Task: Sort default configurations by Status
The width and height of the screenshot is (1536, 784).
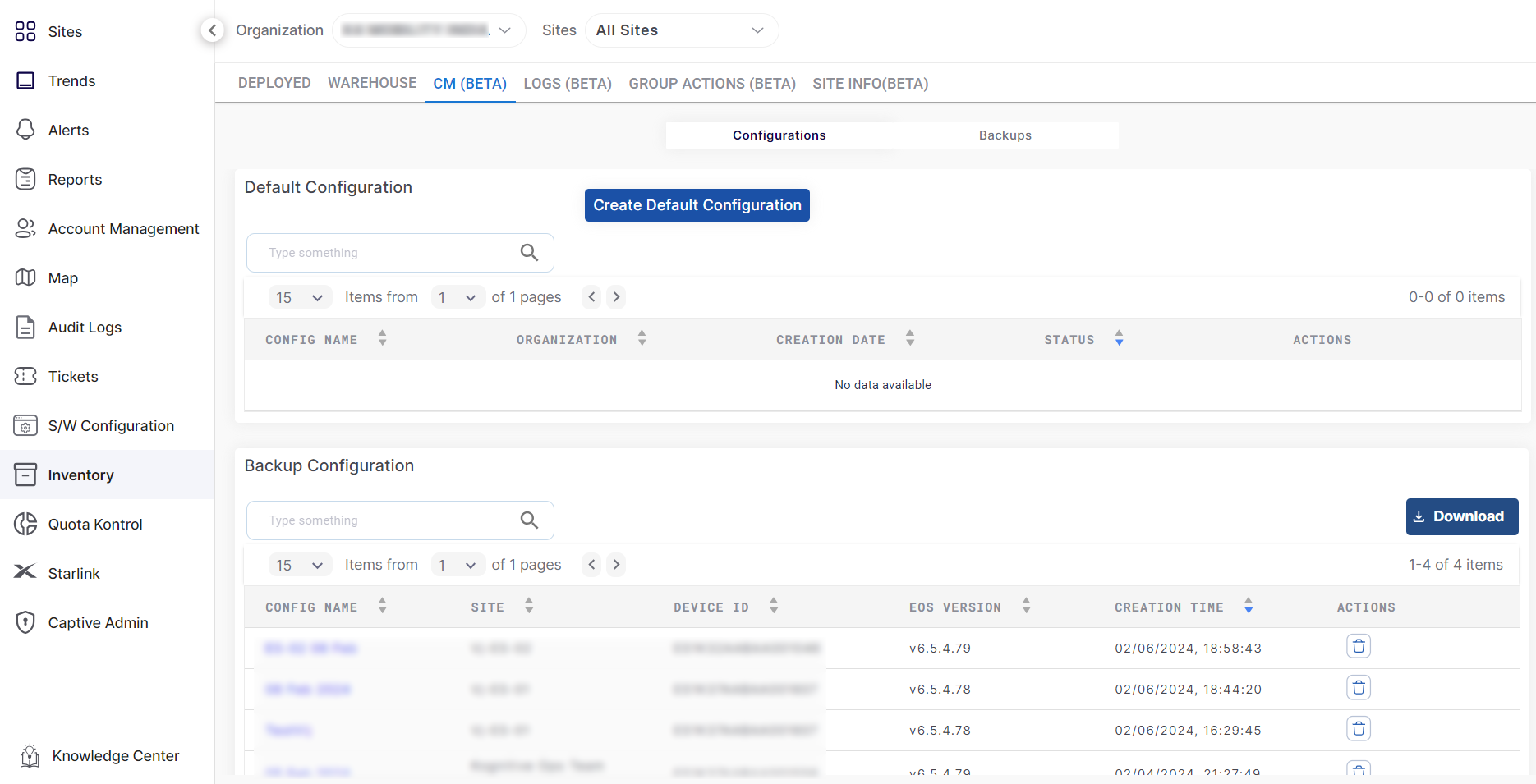Action: point(1119,339)
